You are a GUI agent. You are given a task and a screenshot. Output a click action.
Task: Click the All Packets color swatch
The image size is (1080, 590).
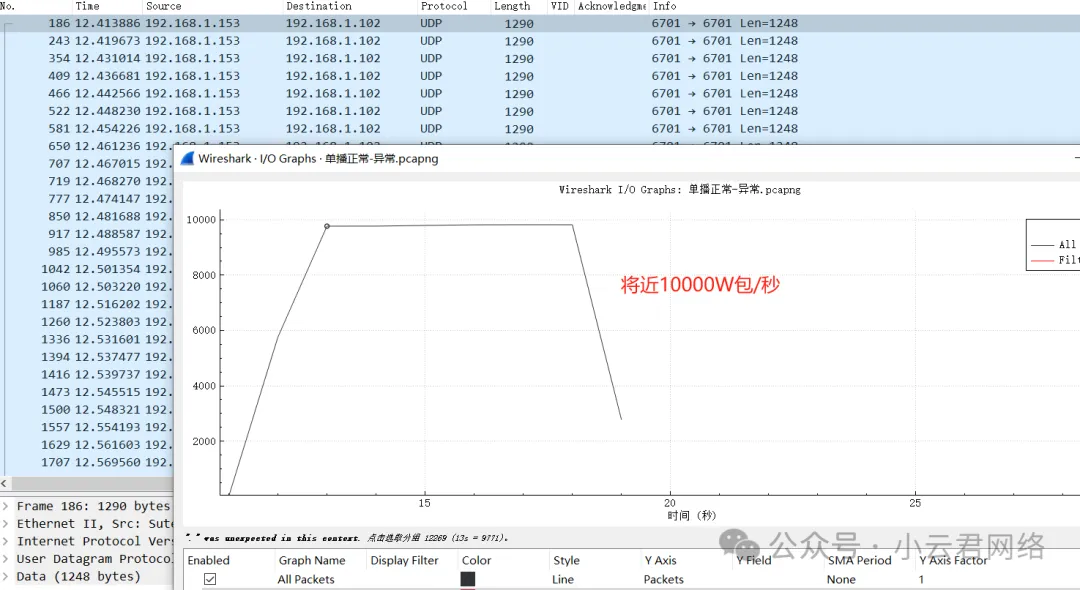469,579
